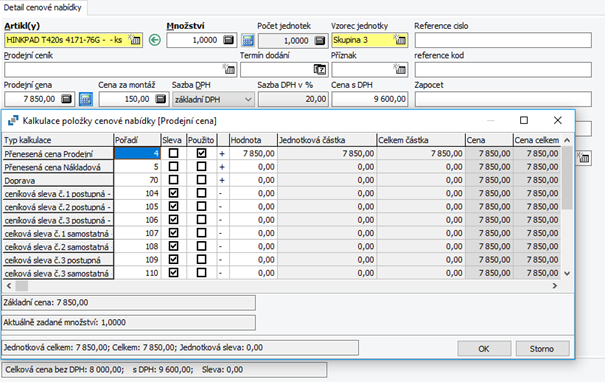Tick Použito checkbox for Doprava

(201, 180)
